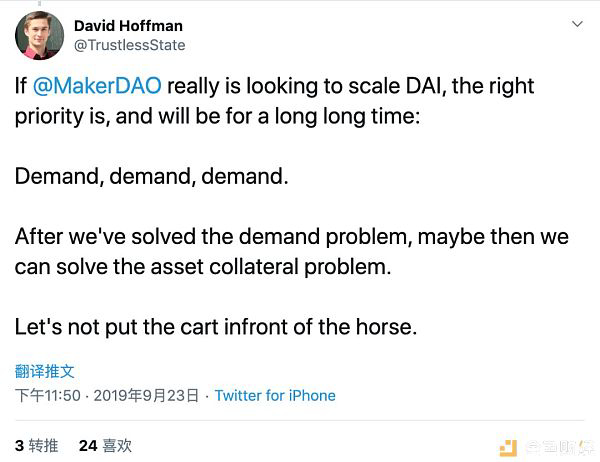View the 3 转推 retweets list
Screen dimensions: 600x462
tap(36, 446)
